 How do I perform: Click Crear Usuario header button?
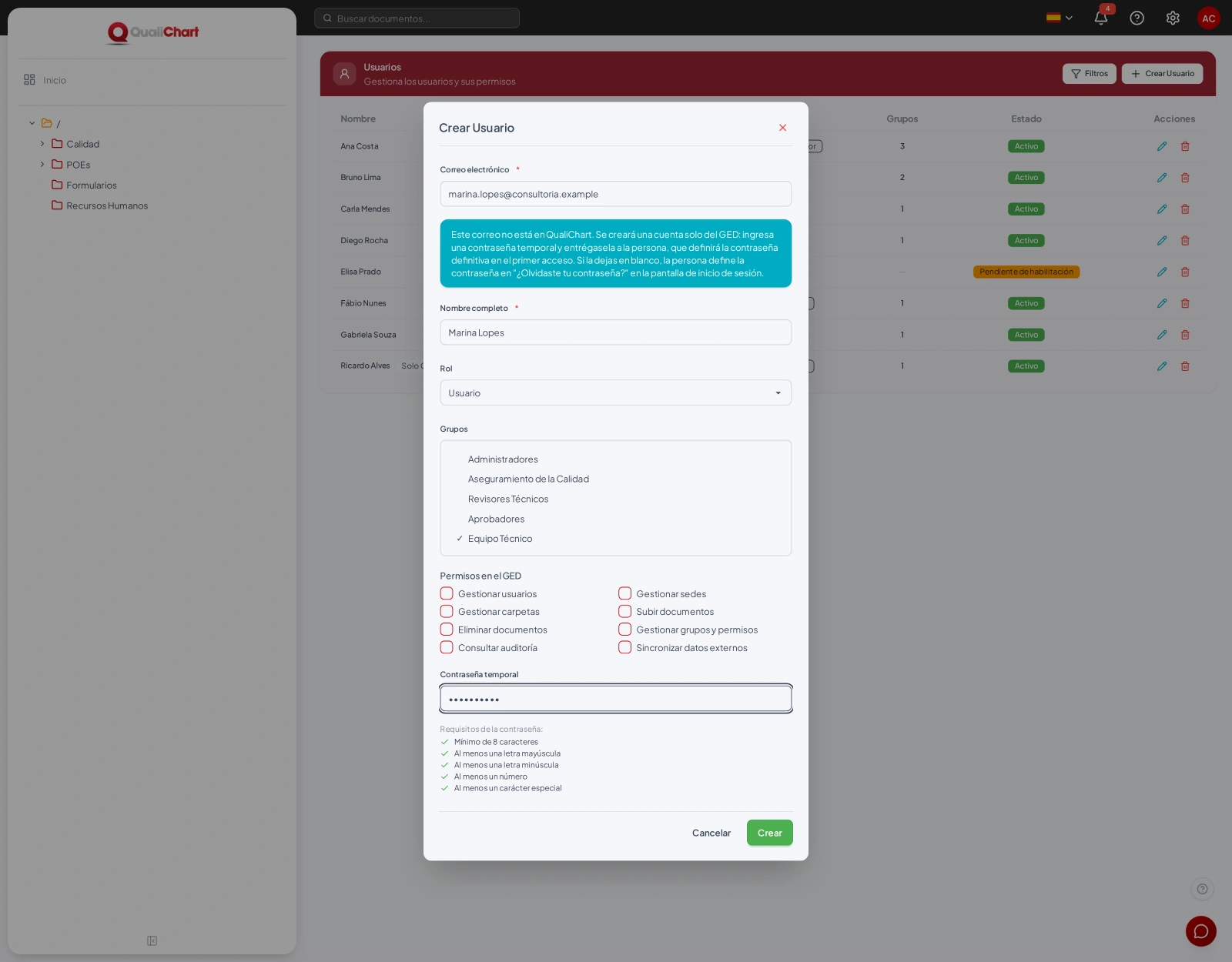[1162, 74]
